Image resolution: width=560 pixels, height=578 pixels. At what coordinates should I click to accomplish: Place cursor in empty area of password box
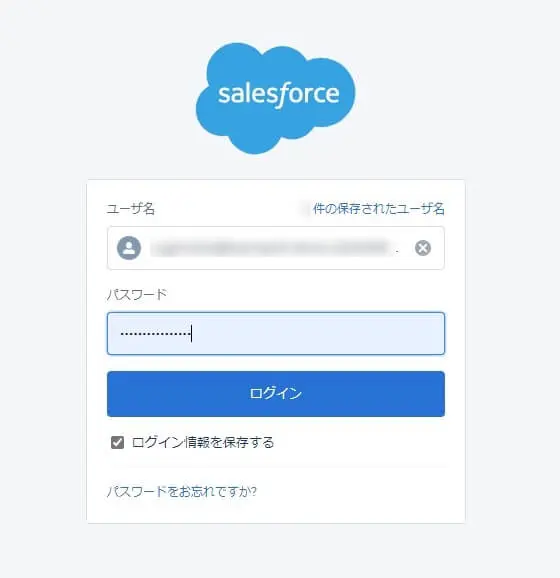317,334
